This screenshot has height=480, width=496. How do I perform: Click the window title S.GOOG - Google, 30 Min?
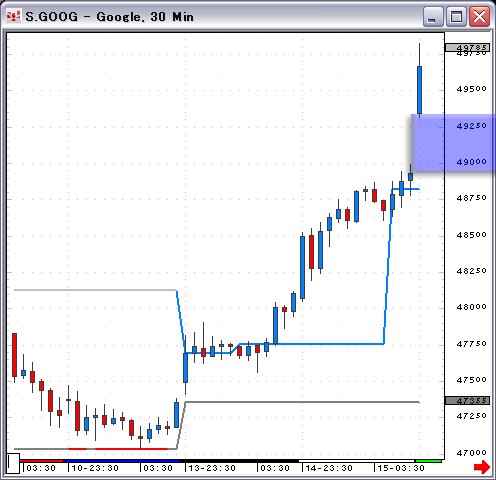click(109, 17)
